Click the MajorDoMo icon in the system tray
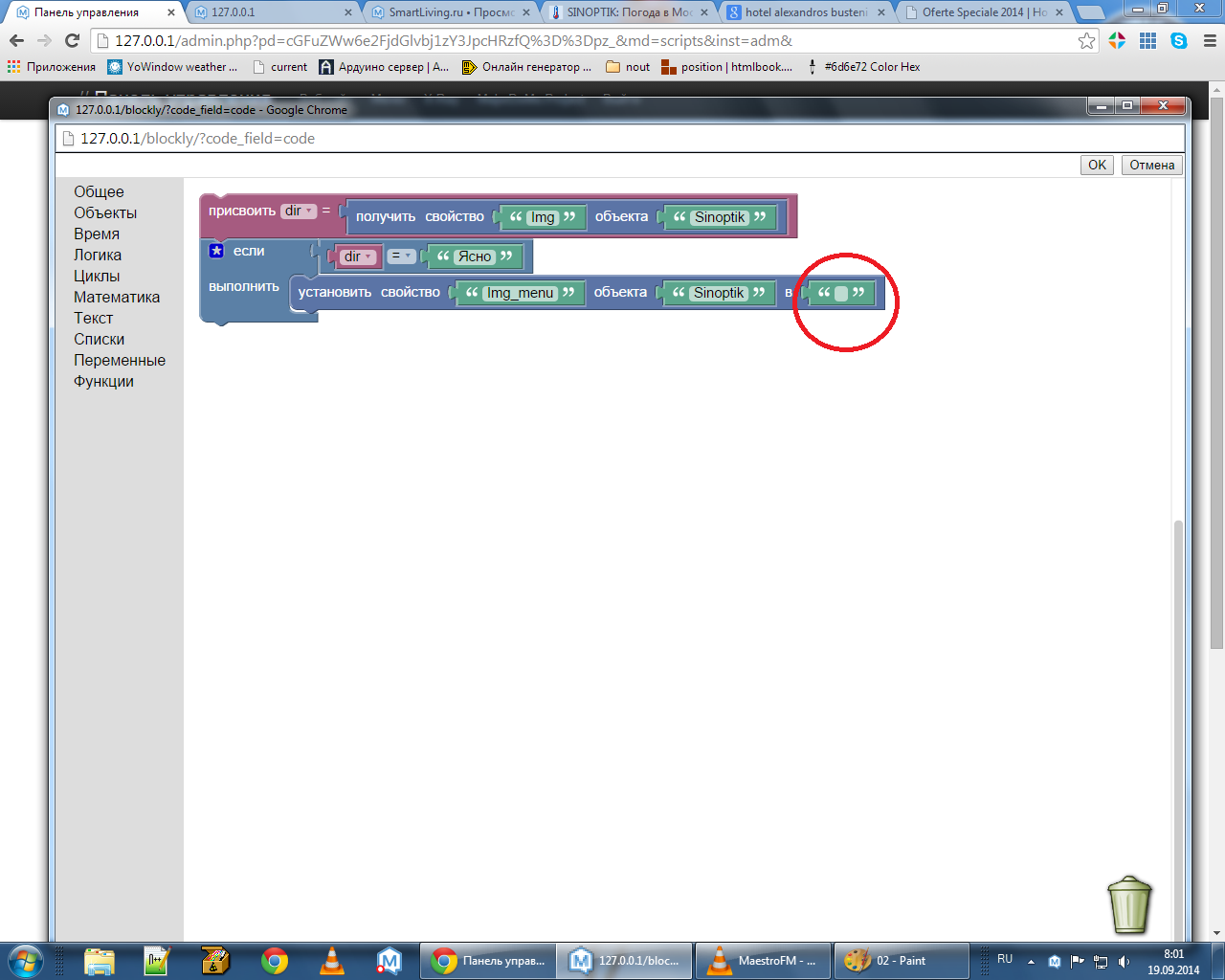This screenshot has height=980, width=1225. click(x=1055, y=961)
